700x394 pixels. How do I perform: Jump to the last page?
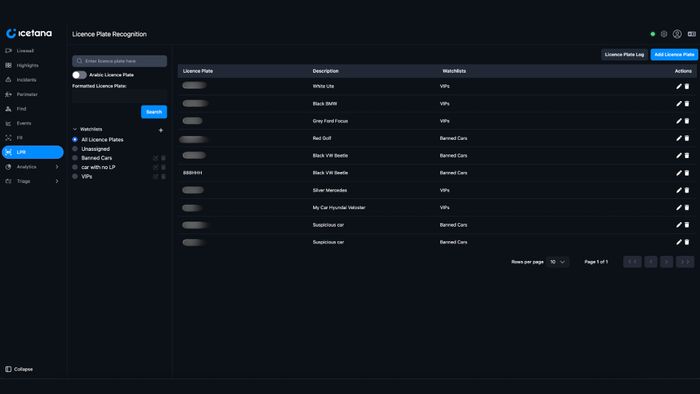tap(685, 262)
